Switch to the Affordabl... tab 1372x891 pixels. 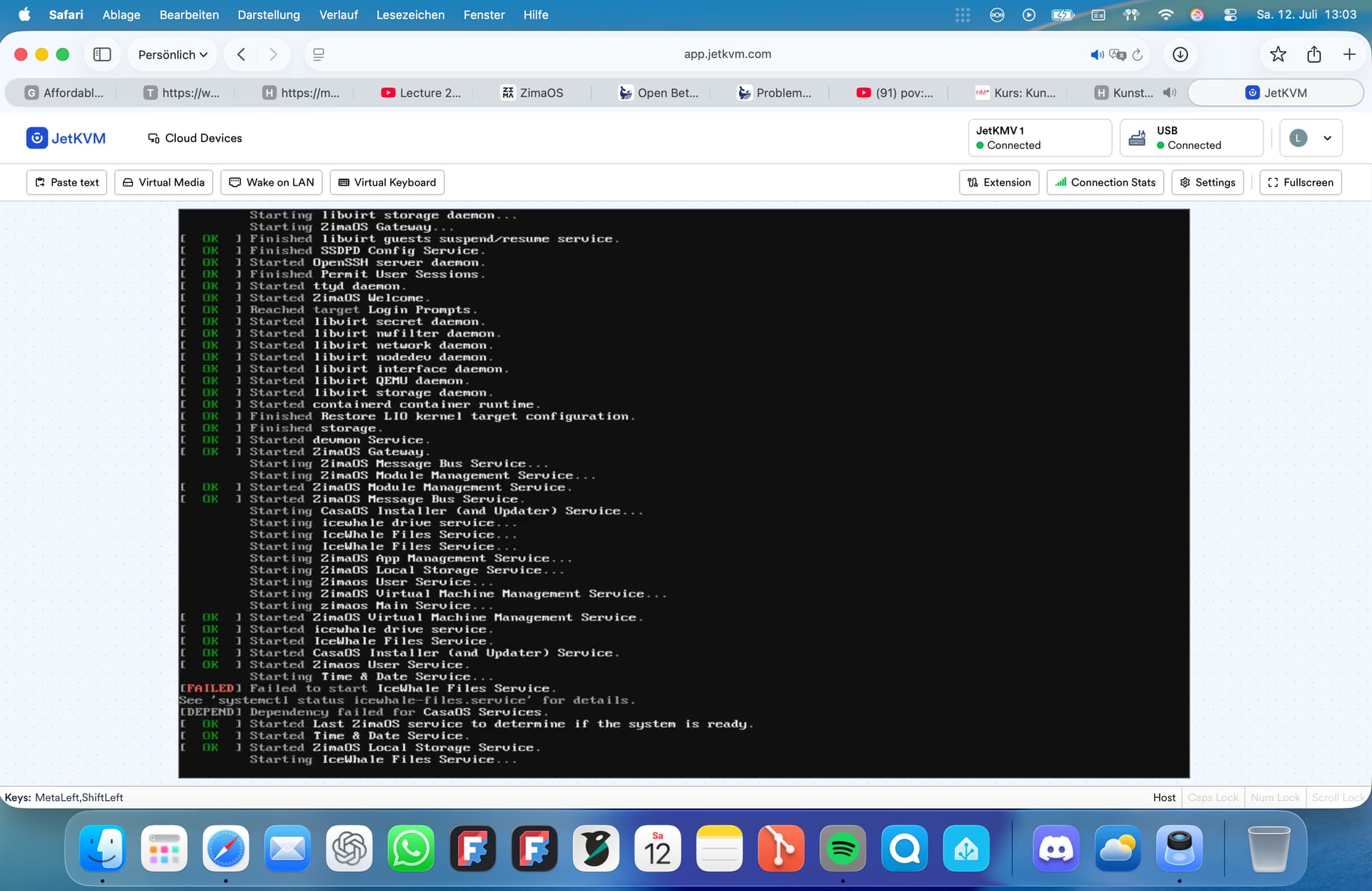pos(65,93)
